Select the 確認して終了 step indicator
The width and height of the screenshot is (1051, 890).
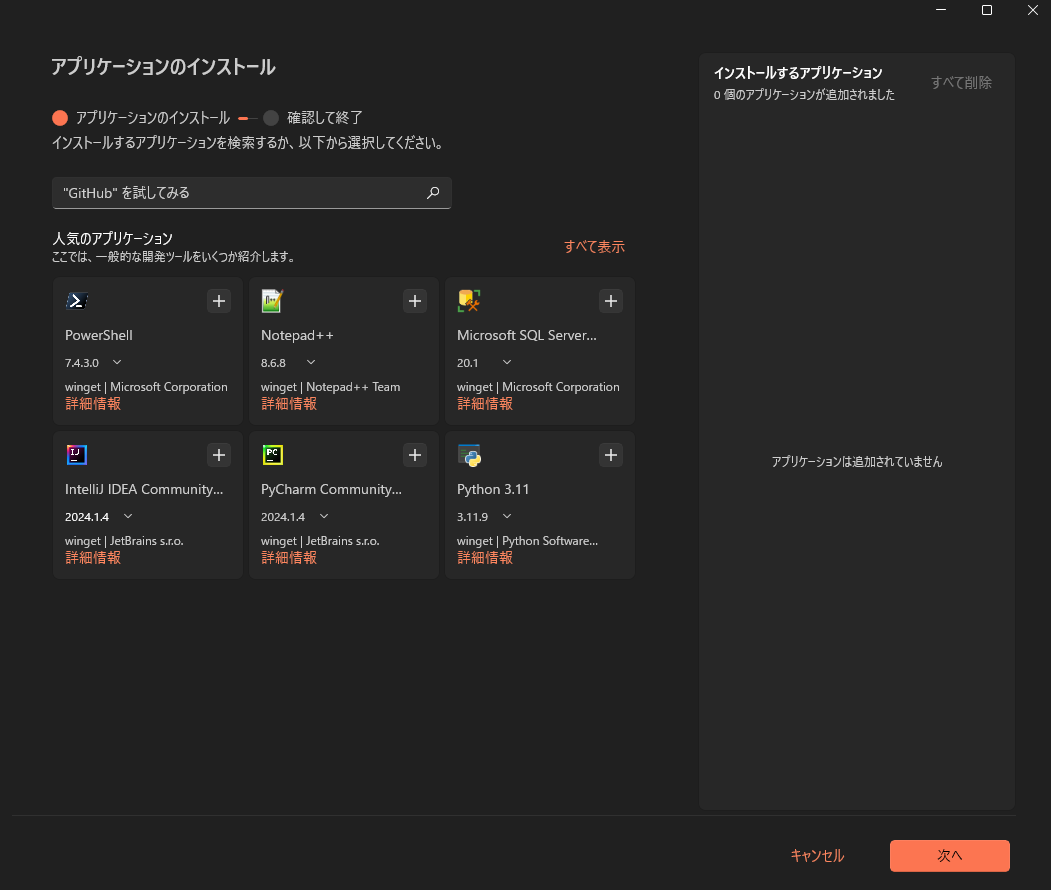pos(313,118)
